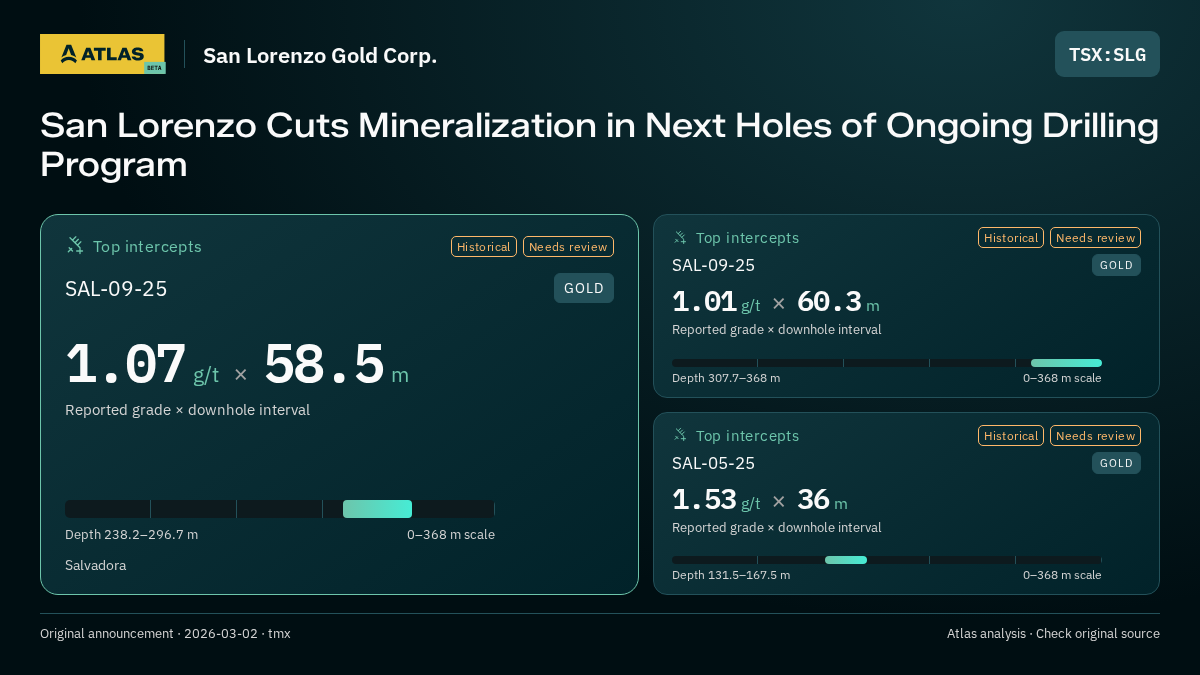Click the depth bar for 307.7–368 m interval
Image resolution: width=1200 pixels, height=675 pixels.
pos(887,363)
